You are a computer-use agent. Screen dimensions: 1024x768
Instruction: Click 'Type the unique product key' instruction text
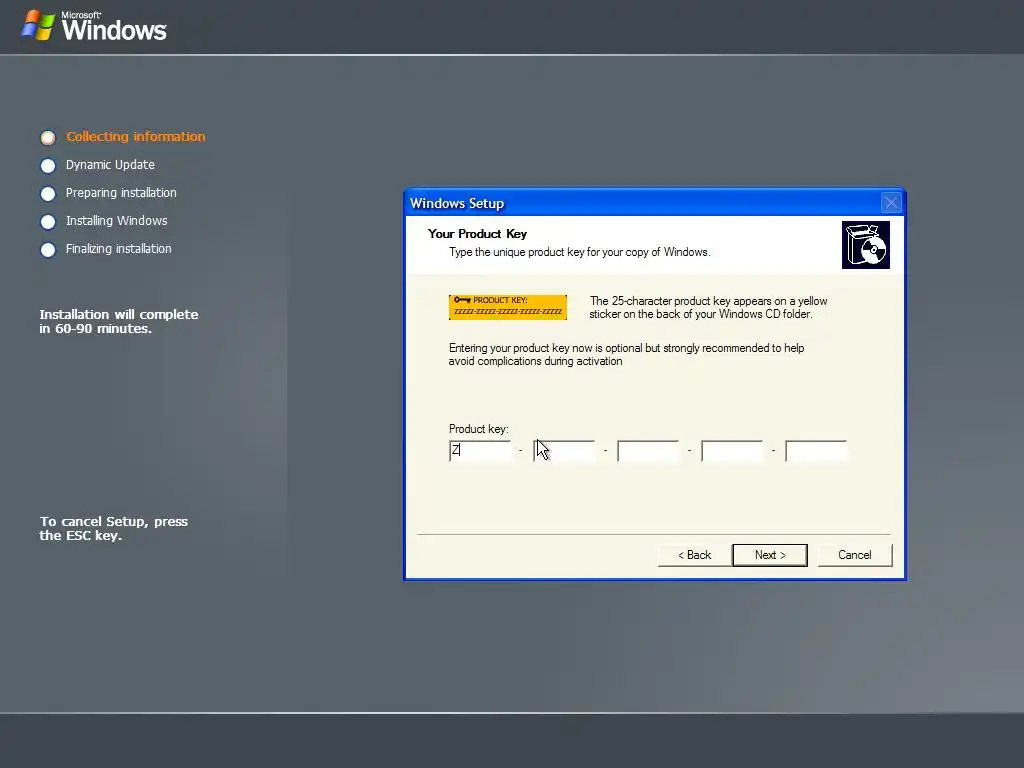coord(580,252)
